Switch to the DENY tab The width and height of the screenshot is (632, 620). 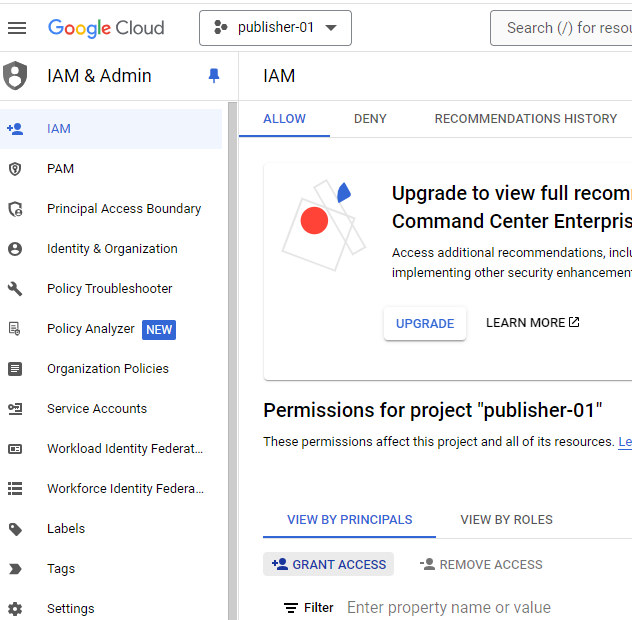click(370, 119)
